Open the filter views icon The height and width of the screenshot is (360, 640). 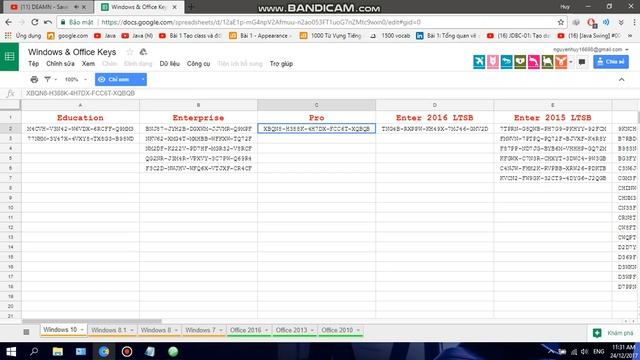point(47,79)
